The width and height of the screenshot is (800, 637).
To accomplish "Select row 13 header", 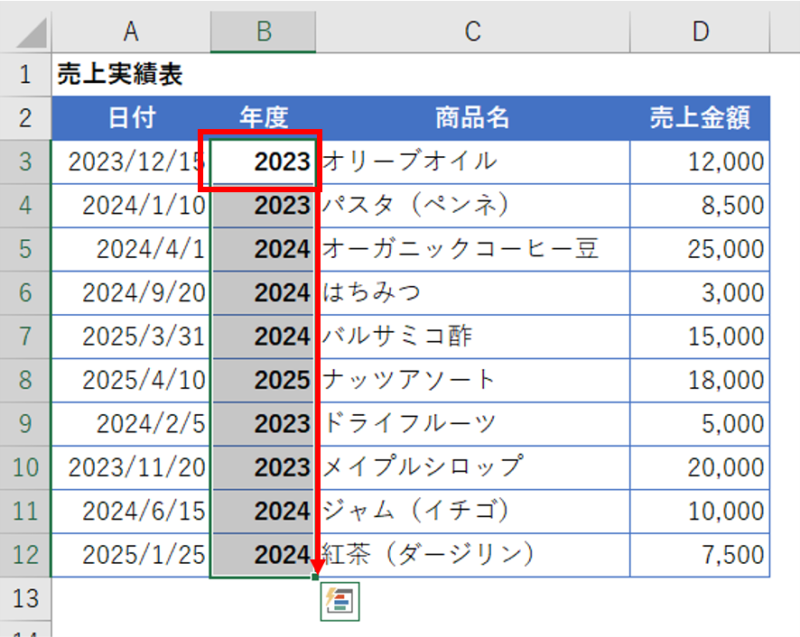I will pyautogui.click(x=26, y=599).
